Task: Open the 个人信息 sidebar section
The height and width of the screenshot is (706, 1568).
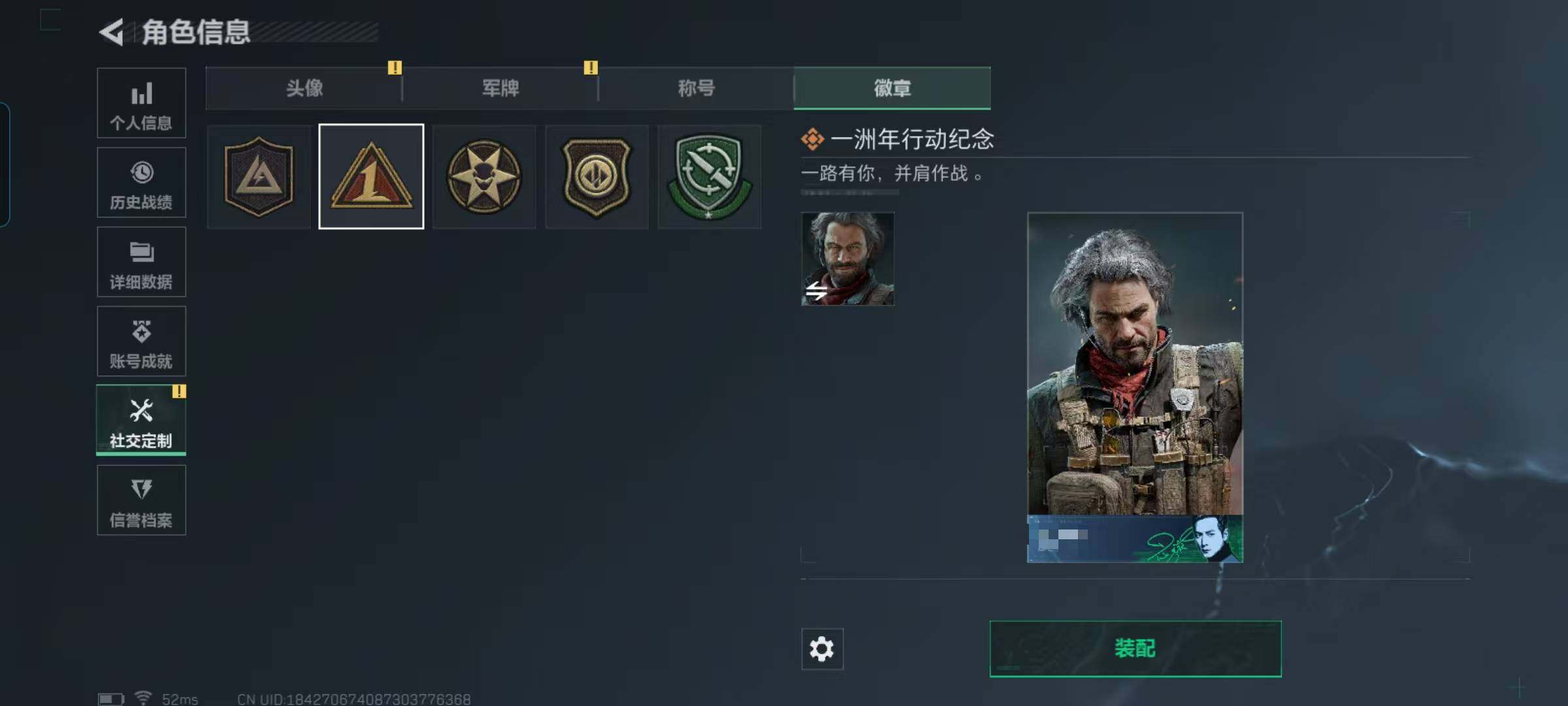Action: click(141, 103)
